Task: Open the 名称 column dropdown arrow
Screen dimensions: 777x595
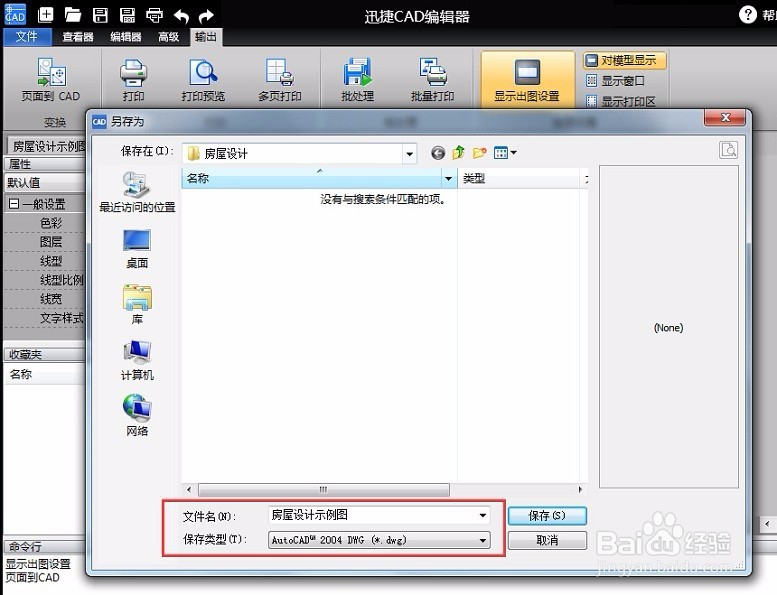Action: (449, 178)
